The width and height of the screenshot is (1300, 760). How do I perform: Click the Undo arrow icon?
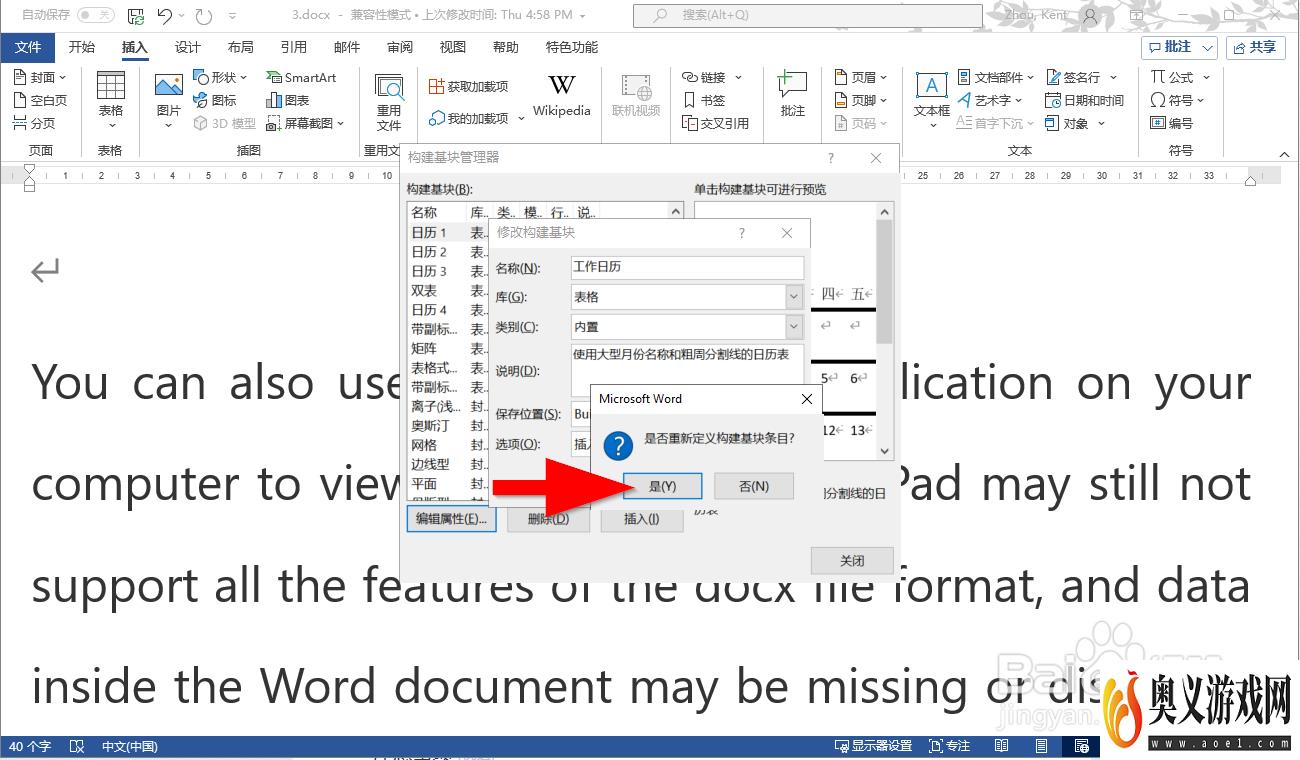pyautogui.click(x=165, y=16)
